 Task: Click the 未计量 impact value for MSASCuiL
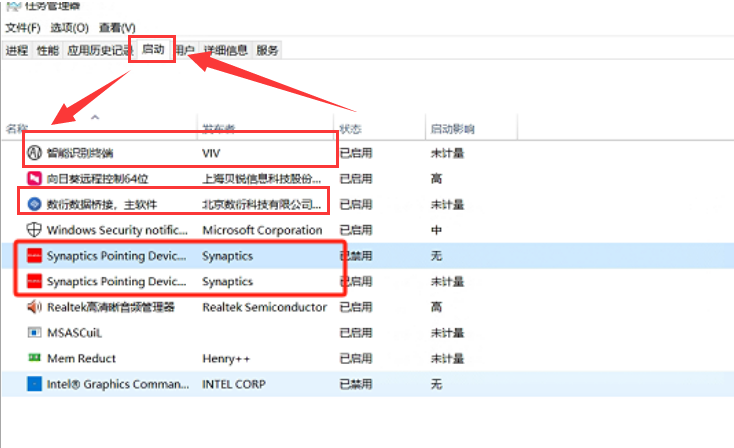click(447, 333)
